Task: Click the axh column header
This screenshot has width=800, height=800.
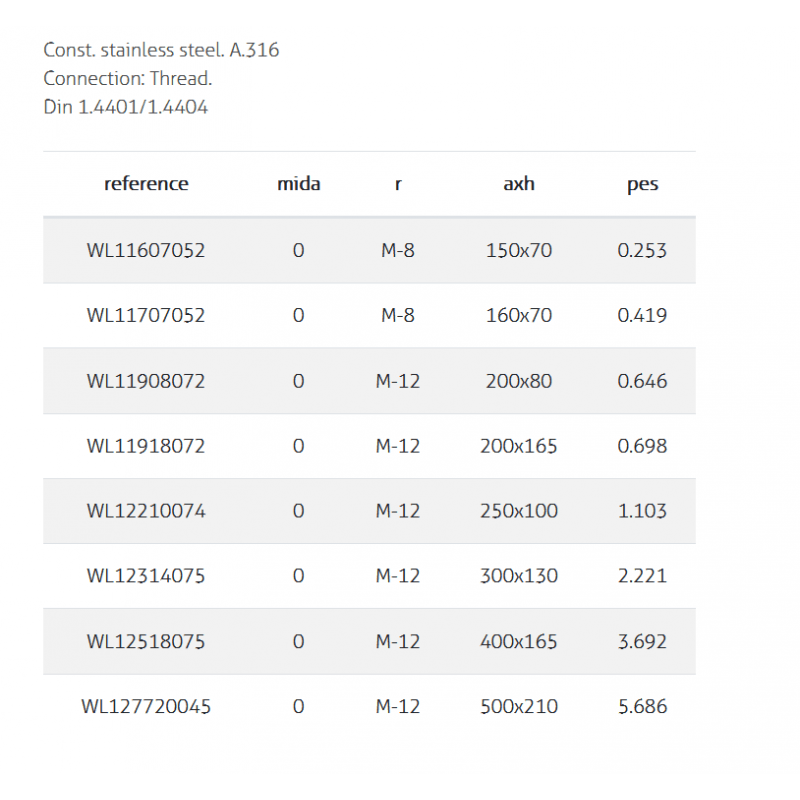Action: point(518,184)
